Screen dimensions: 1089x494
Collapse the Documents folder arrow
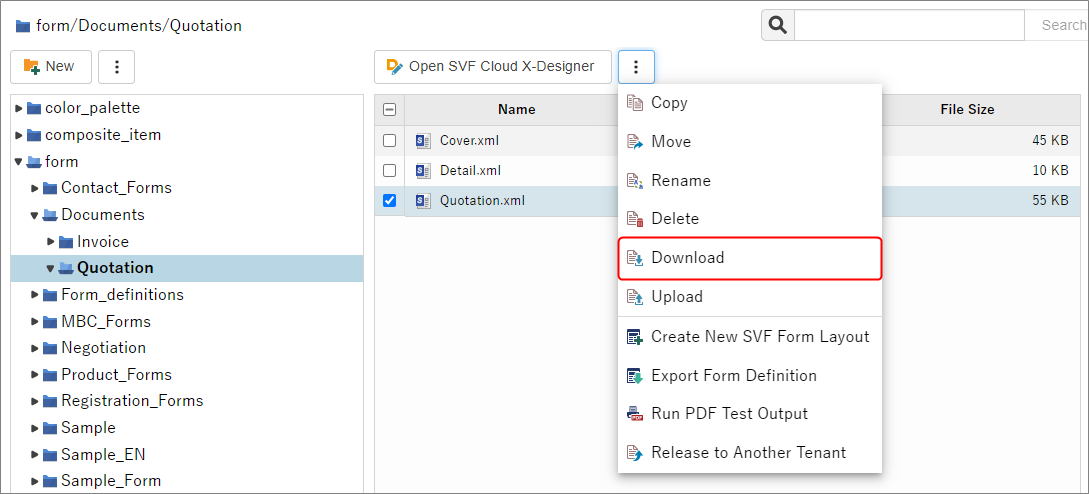(35, 215)
